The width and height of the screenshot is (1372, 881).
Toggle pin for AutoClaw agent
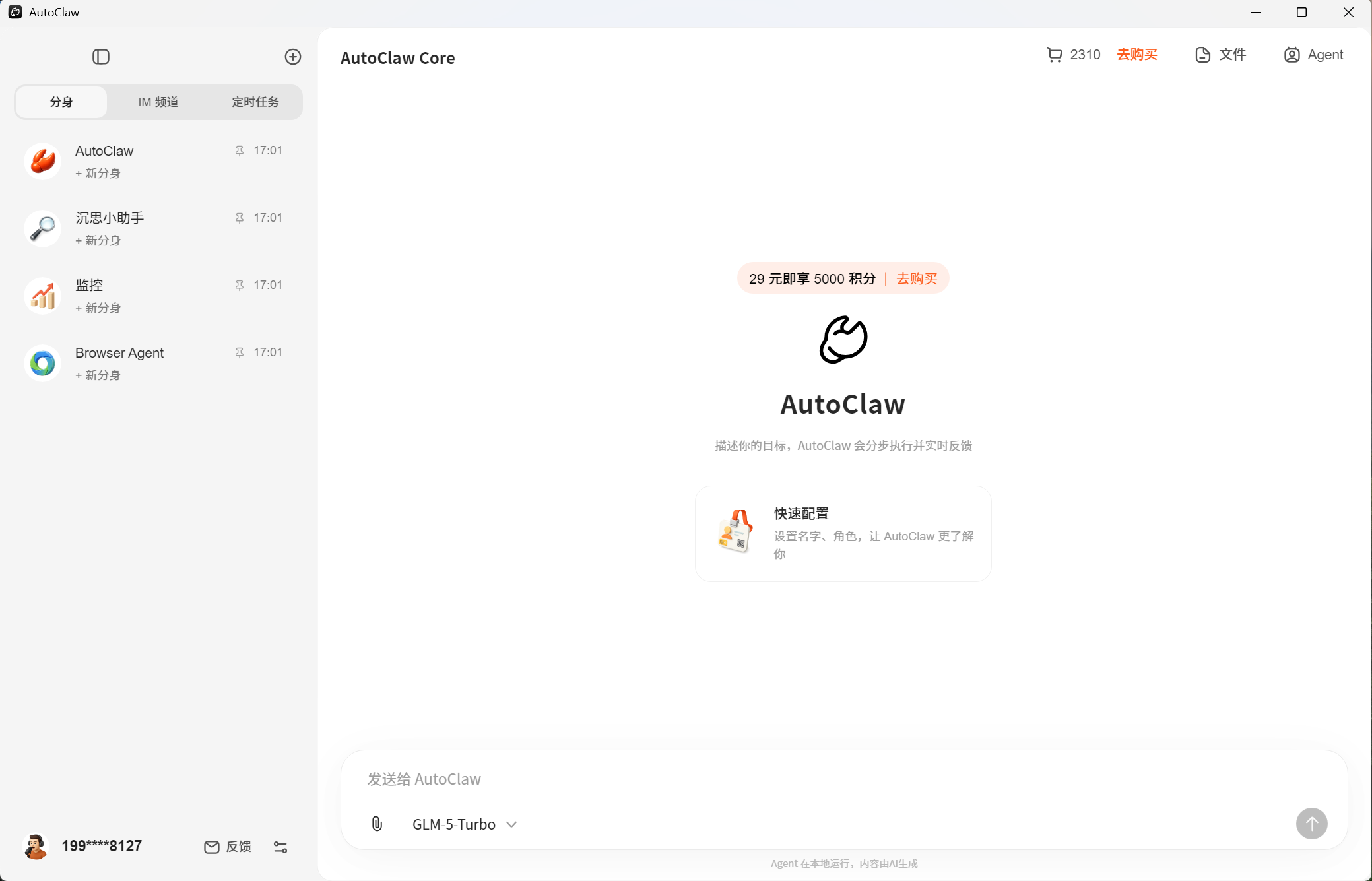(x=240, y=150)
